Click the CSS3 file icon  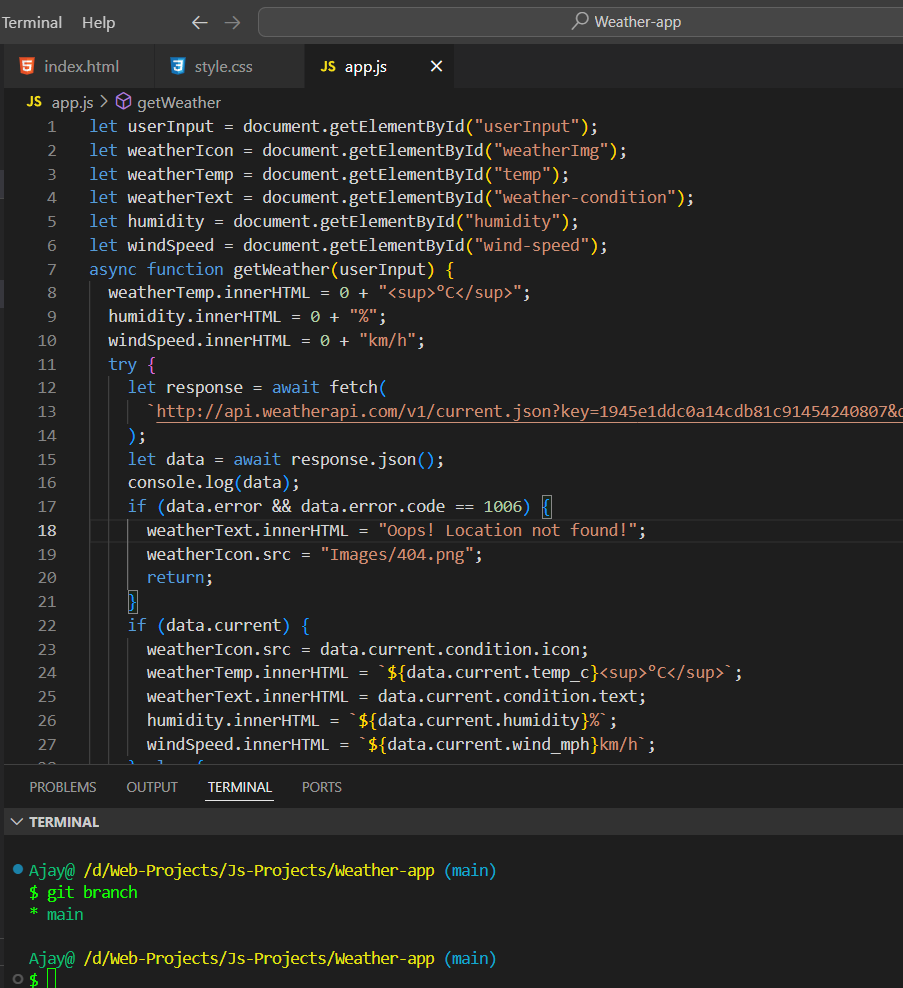tap(178, 66)
